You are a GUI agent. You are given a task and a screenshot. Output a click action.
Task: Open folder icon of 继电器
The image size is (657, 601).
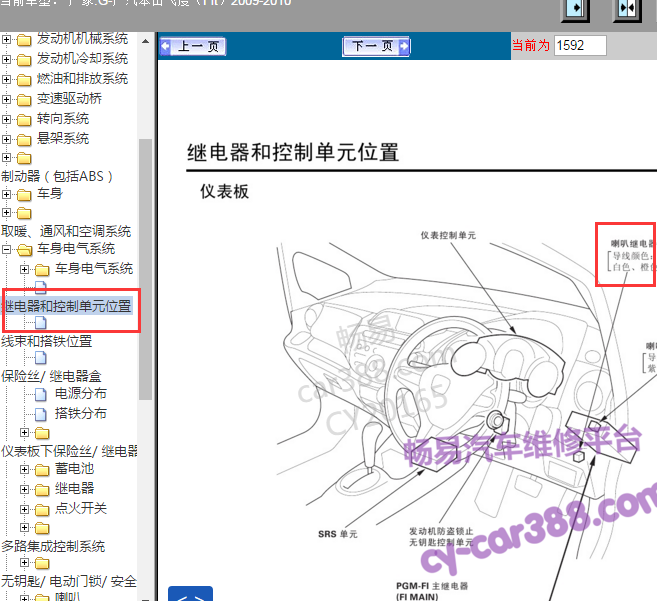(x=42, y=490)
